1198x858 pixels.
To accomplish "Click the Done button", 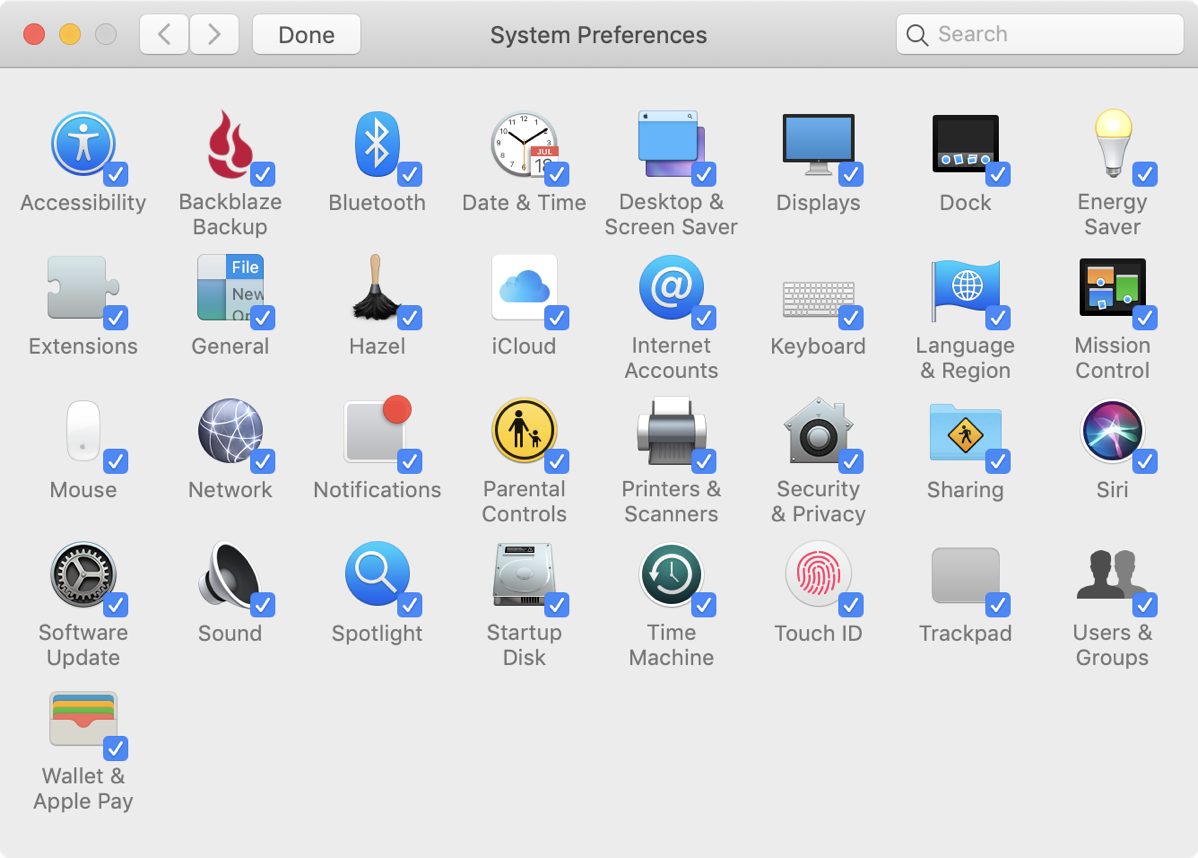I will tap(306, 34).
